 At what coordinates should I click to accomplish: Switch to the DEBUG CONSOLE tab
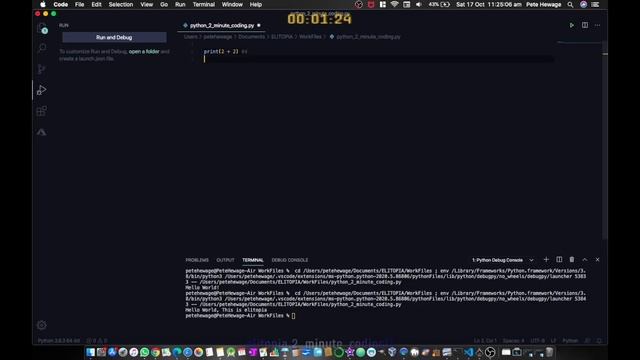pos(290,260)
